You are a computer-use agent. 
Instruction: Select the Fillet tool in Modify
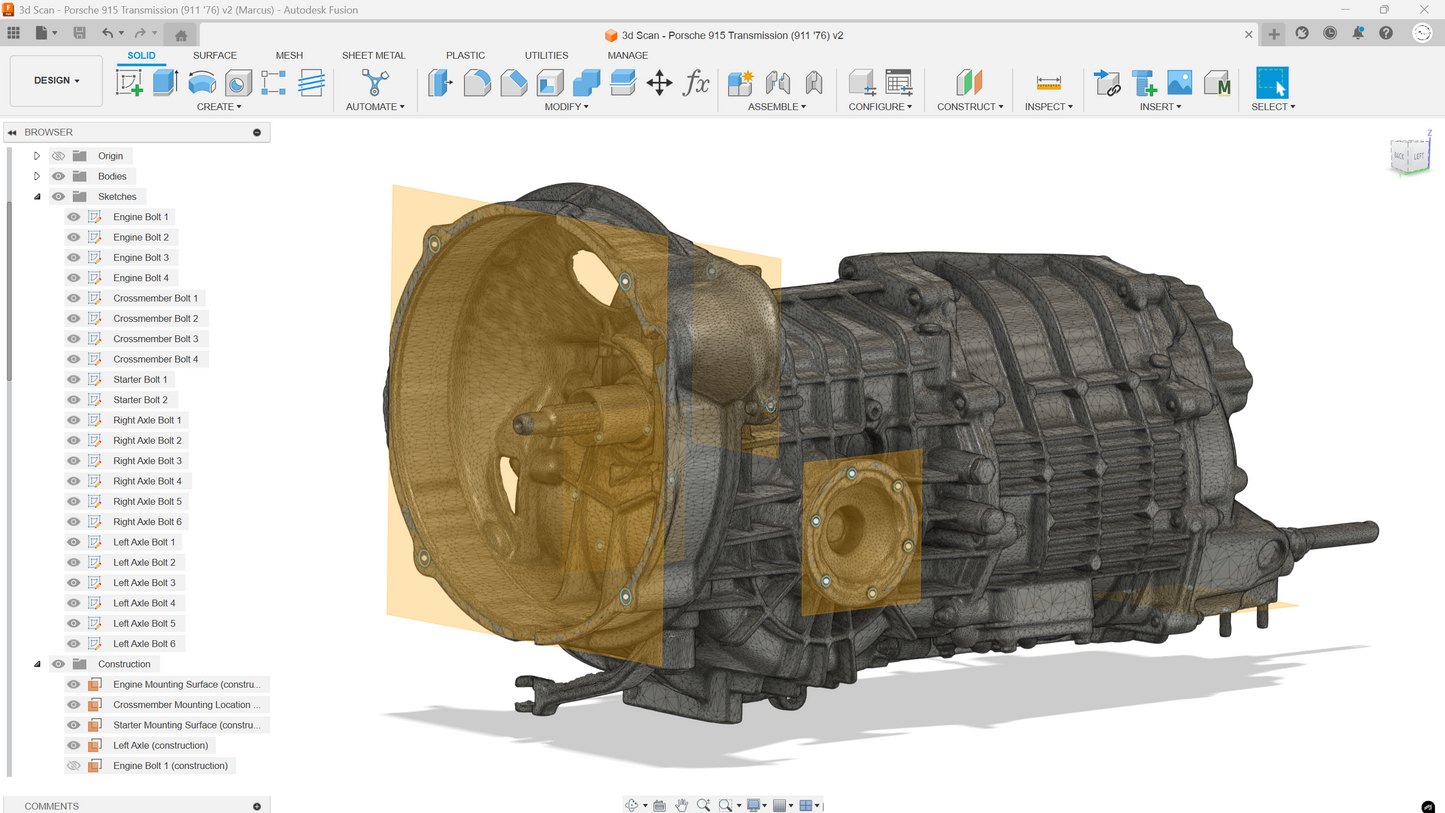(477, 83)
